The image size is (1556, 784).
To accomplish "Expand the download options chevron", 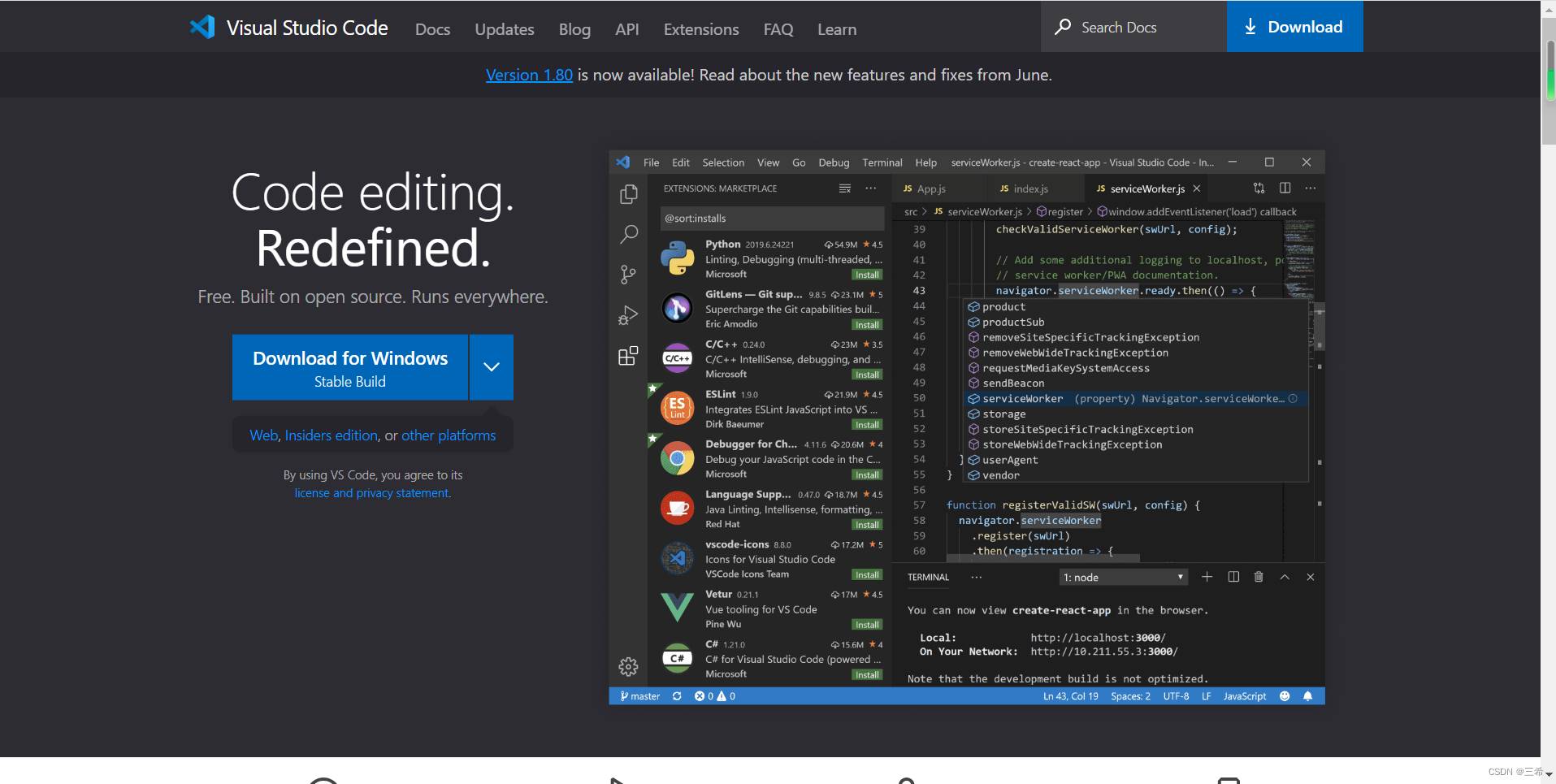I will tap(491, 367).
